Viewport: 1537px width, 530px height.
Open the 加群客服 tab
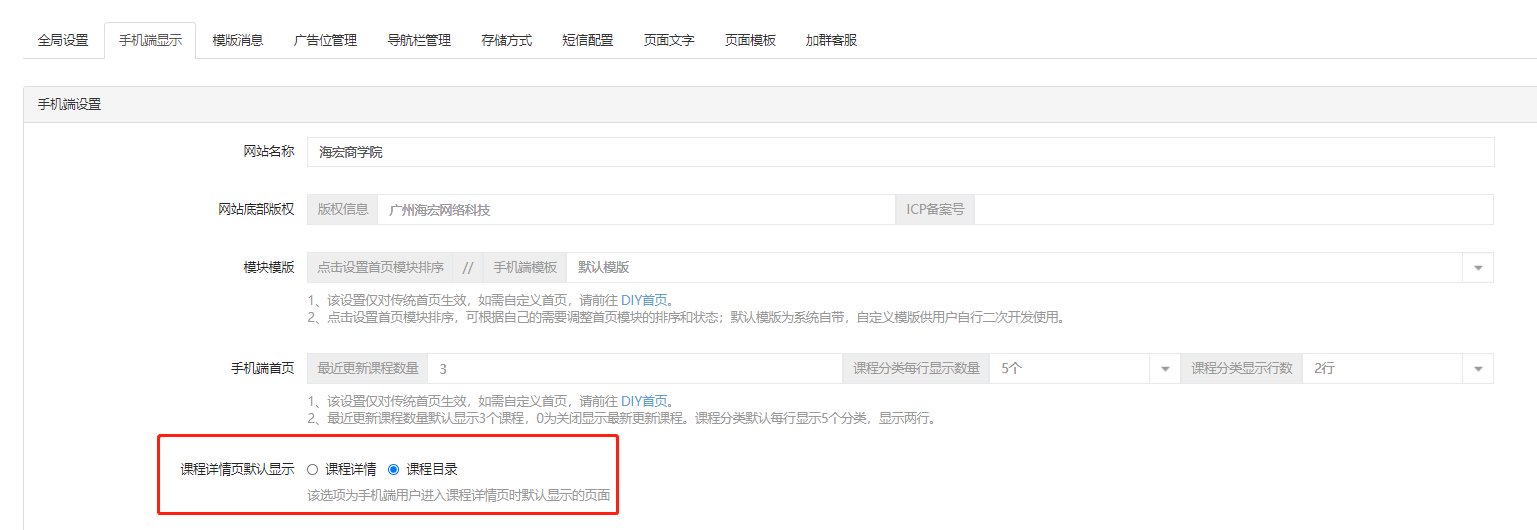click(831, 41)
